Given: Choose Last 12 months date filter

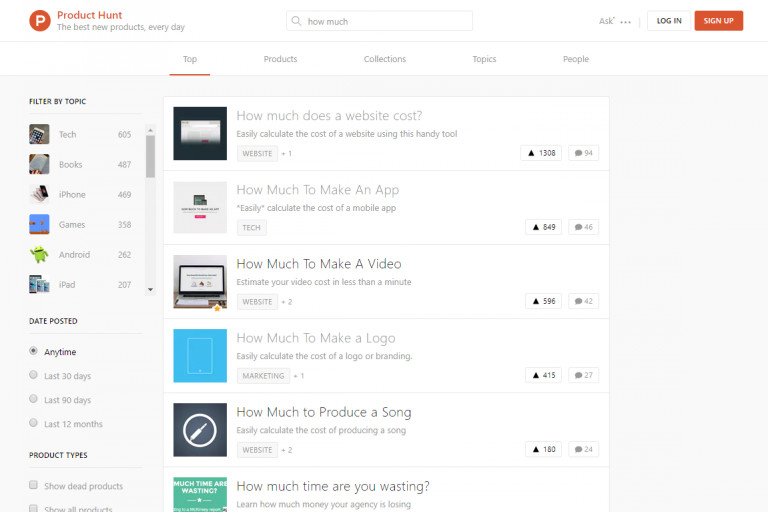Looking at the screenshot, I should pos(34,424).
